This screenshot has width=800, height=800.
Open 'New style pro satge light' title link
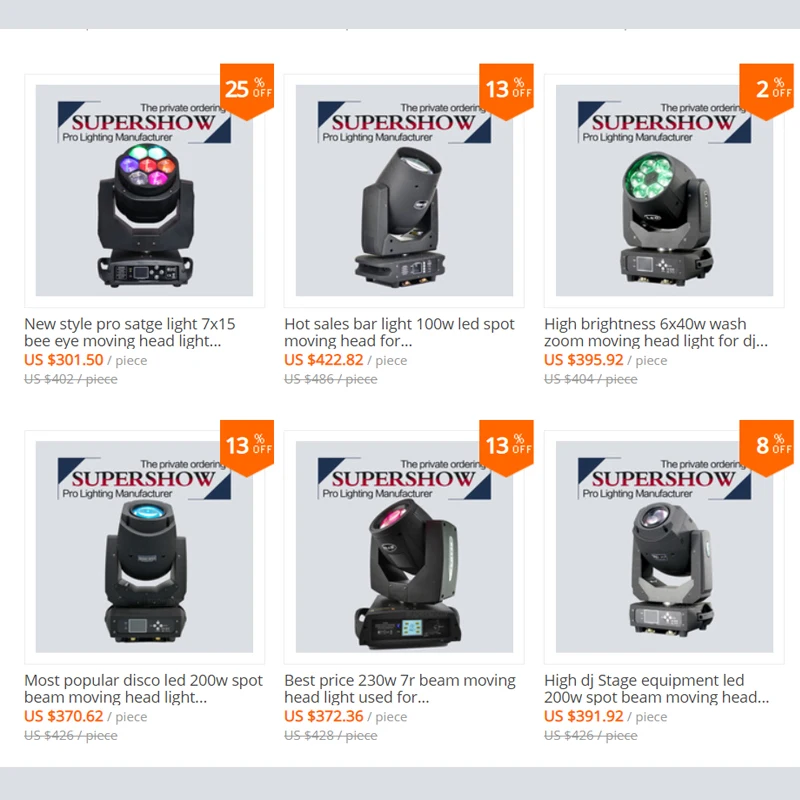[x=130, y=332]
